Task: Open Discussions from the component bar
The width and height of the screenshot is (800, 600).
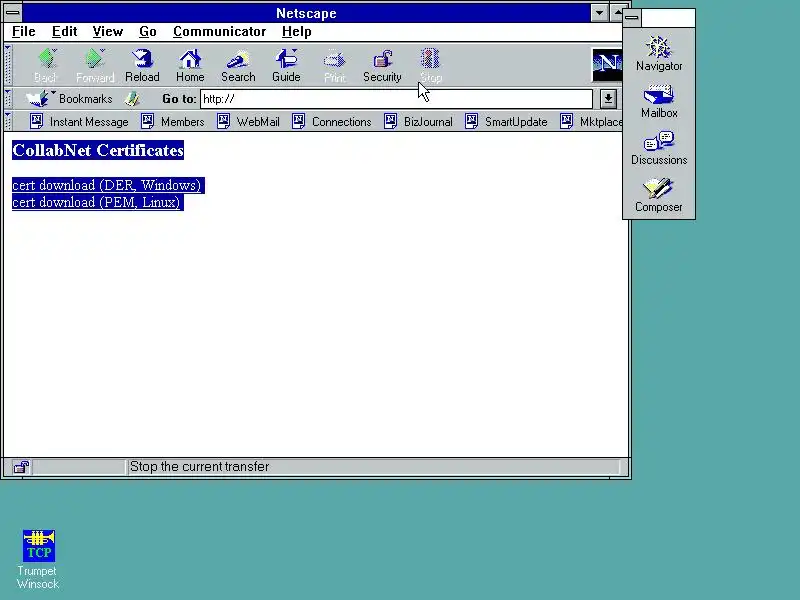Action: pyautogui.click(x=659, y=148)
